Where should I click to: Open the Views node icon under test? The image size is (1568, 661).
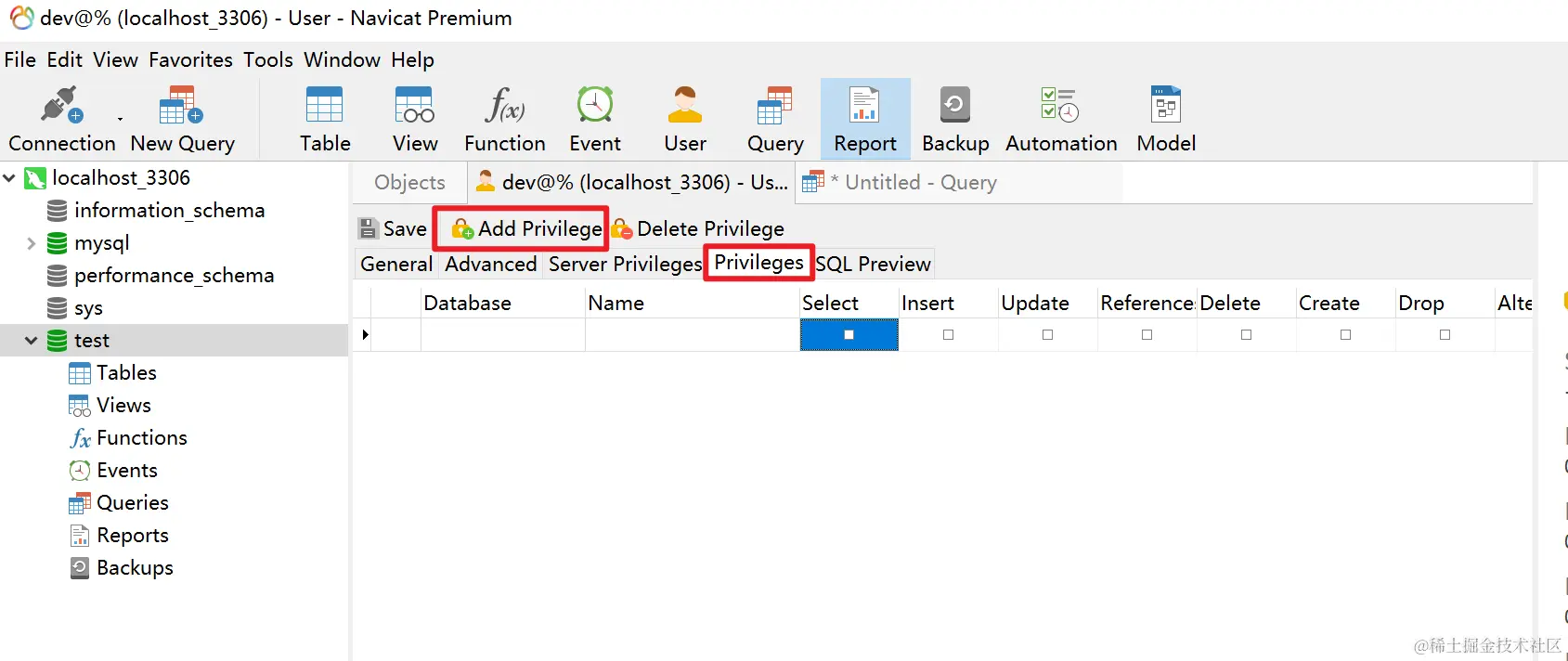[80, 406]
